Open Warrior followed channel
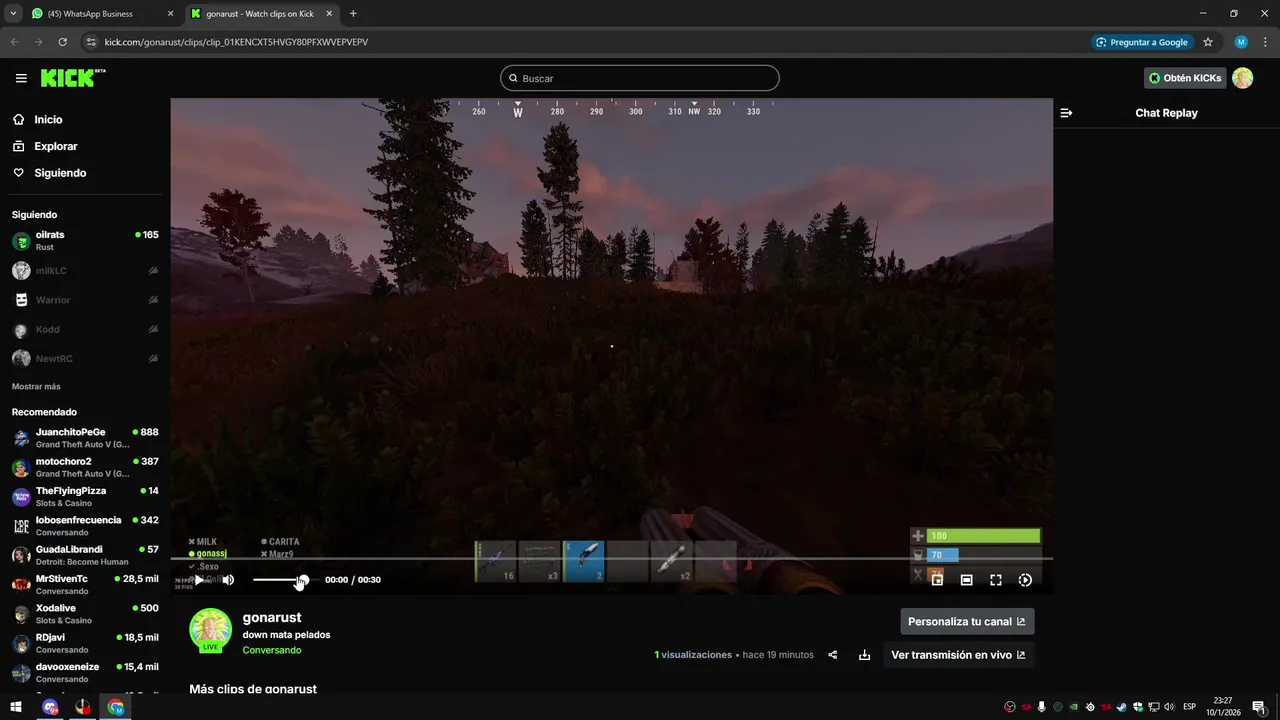This screenshot has width=1280, height=720. 85,300
